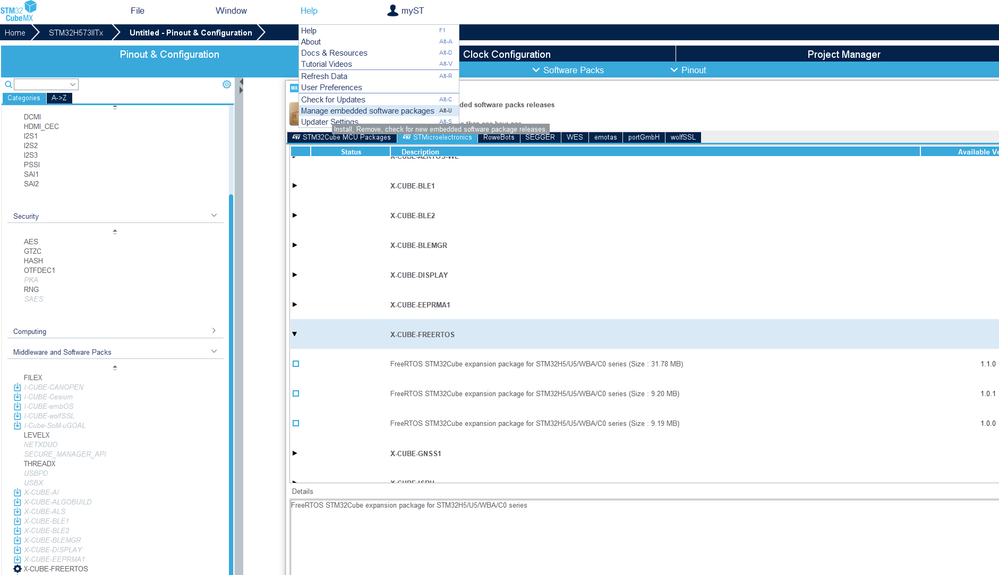Click the download icon beside X-CUBE-BLE1 in tree

[17, 521]
